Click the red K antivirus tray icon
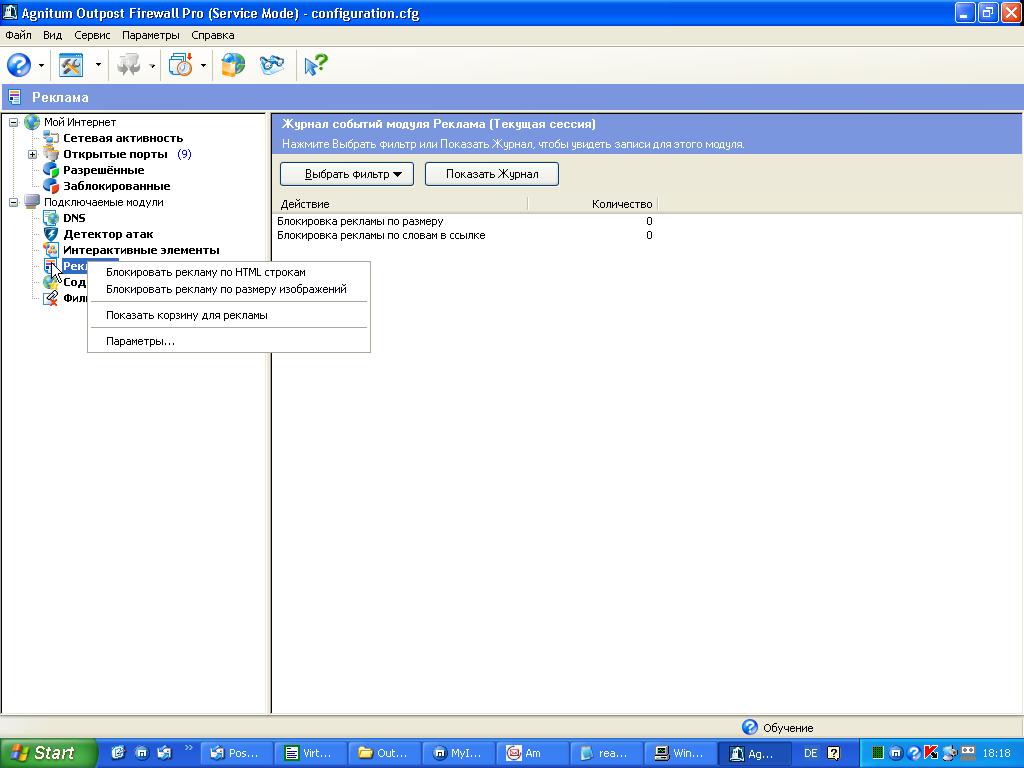 pyautogui.click(x=931, y=753)
